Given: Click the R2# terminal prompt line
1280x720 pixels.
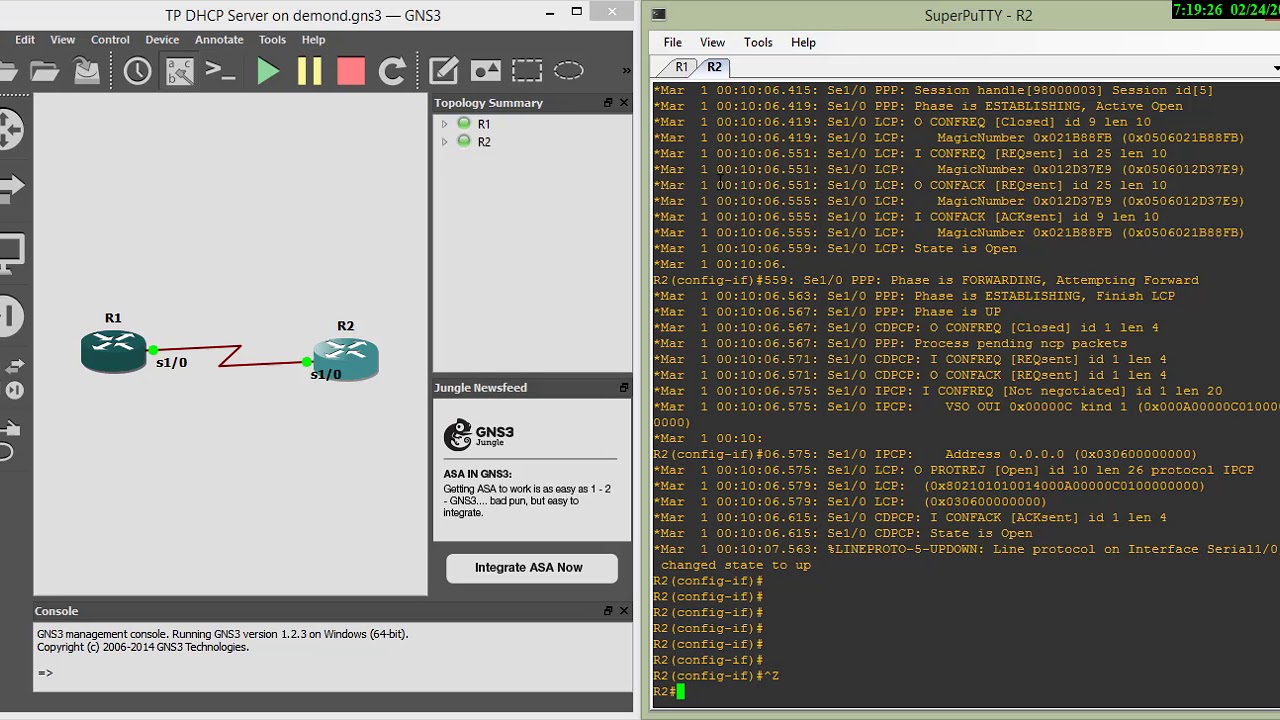Looking at the screenshot, I should 667,692.
